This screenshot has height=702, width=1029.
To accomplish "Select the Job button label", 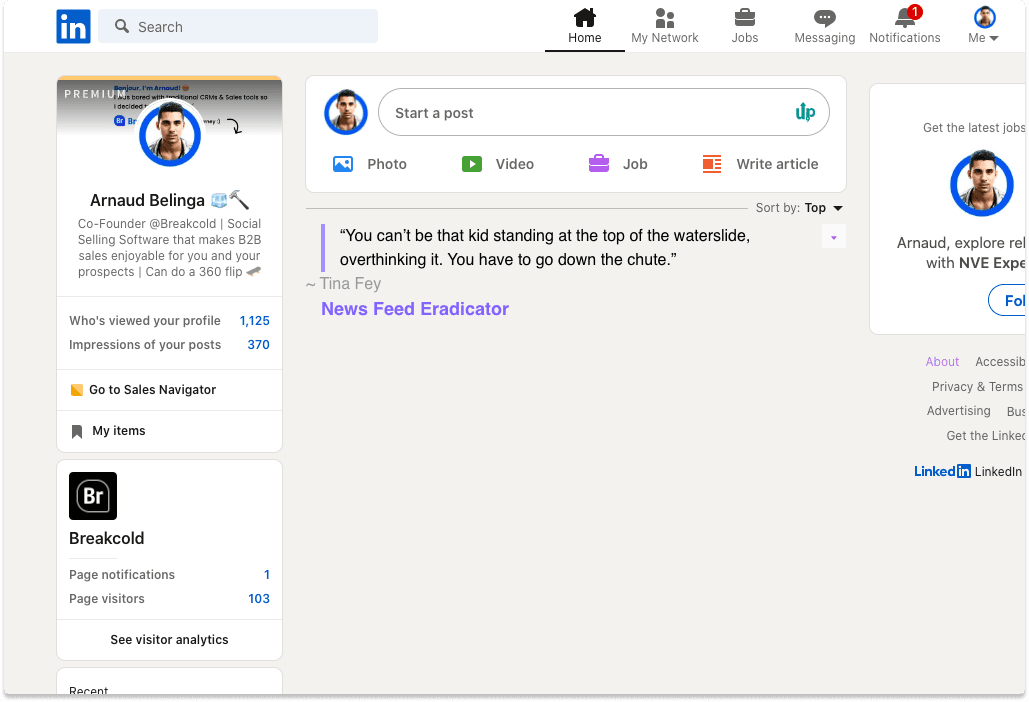I will (x=635, y=164).
